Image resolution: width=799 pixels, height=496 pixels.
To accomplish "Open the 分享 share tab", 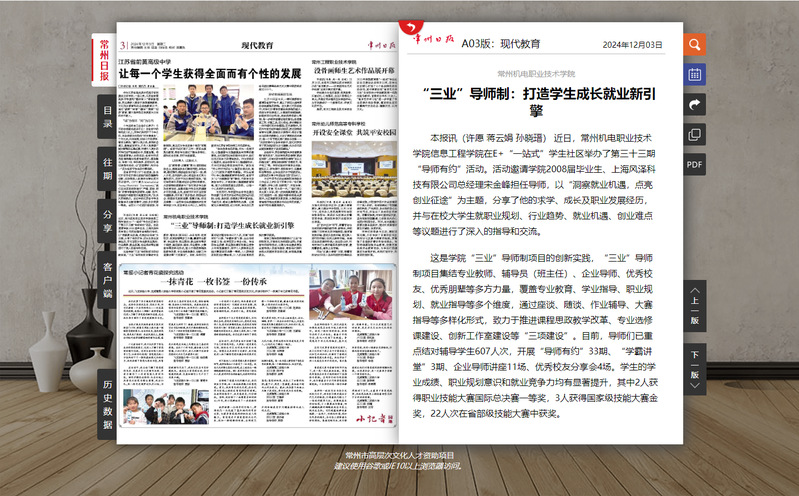I will (107, 217).
